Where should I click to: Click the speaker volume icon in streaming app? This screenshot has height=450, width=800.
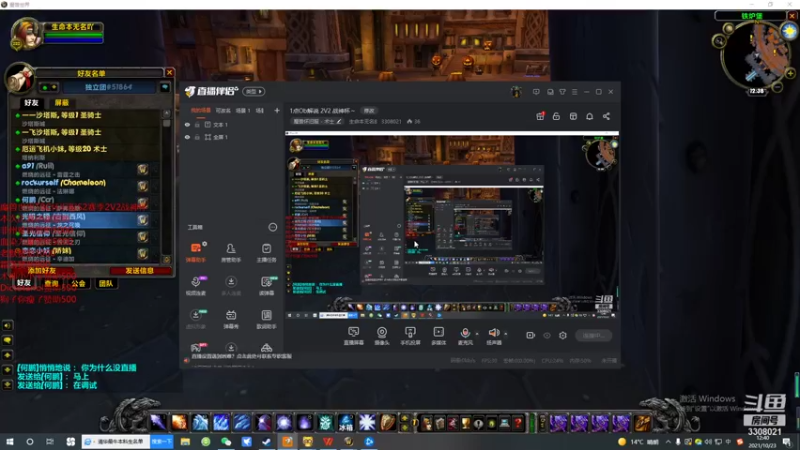click(493, 333)
